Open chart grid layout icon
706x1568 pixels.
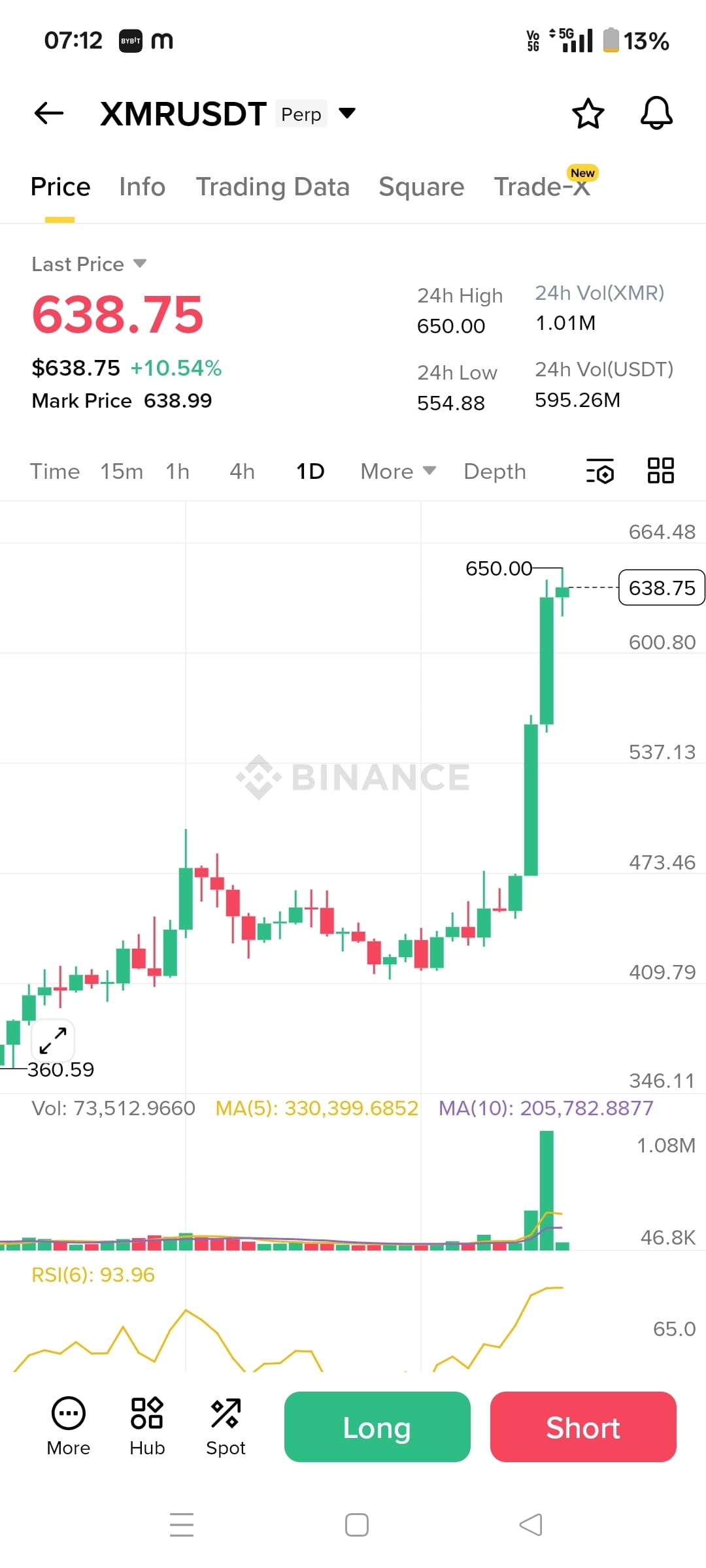[660, 470]
